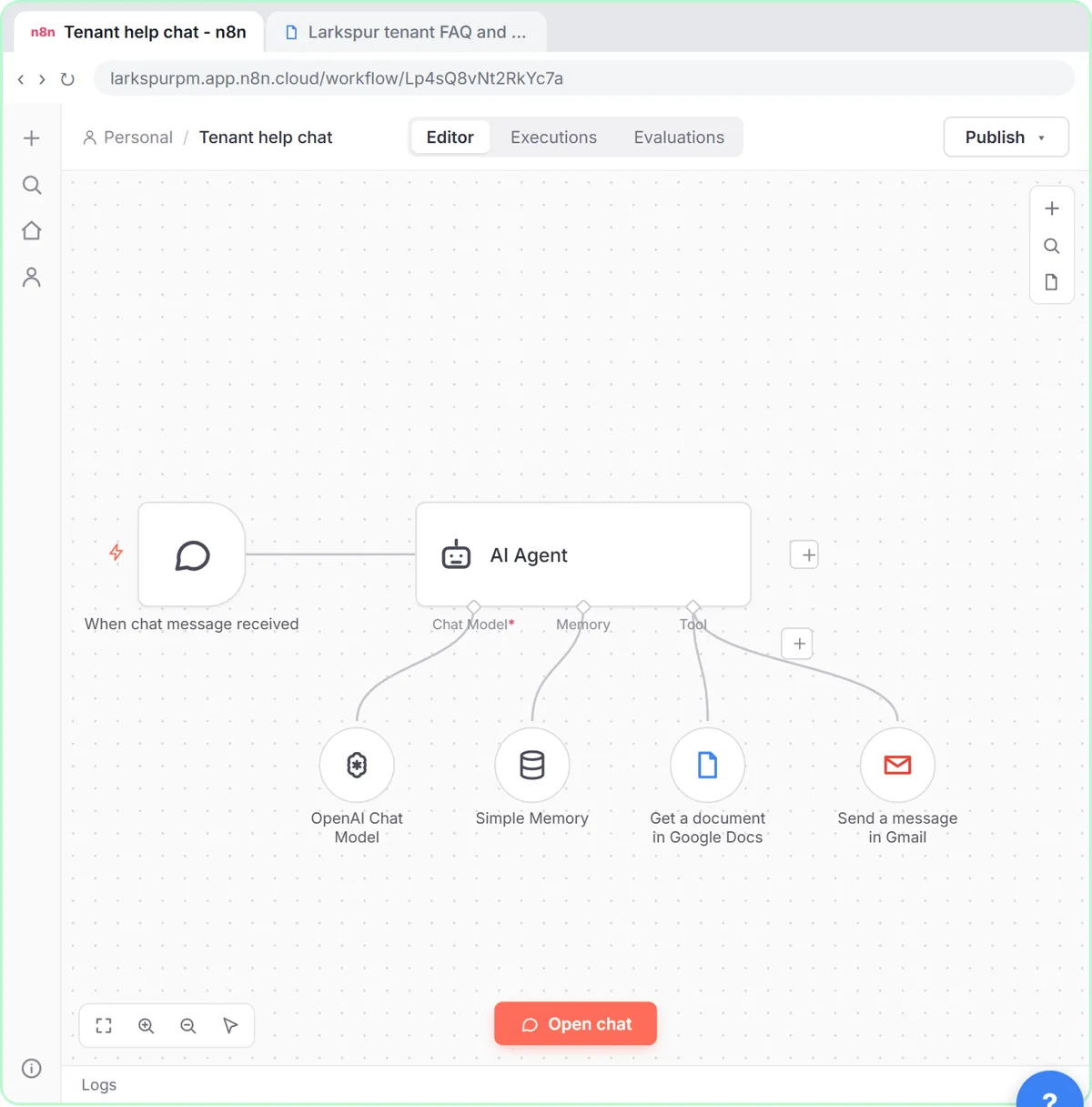Switch to the Executions tab
The width and height of the screenshot is (1092, 1107).
point(553,137)
